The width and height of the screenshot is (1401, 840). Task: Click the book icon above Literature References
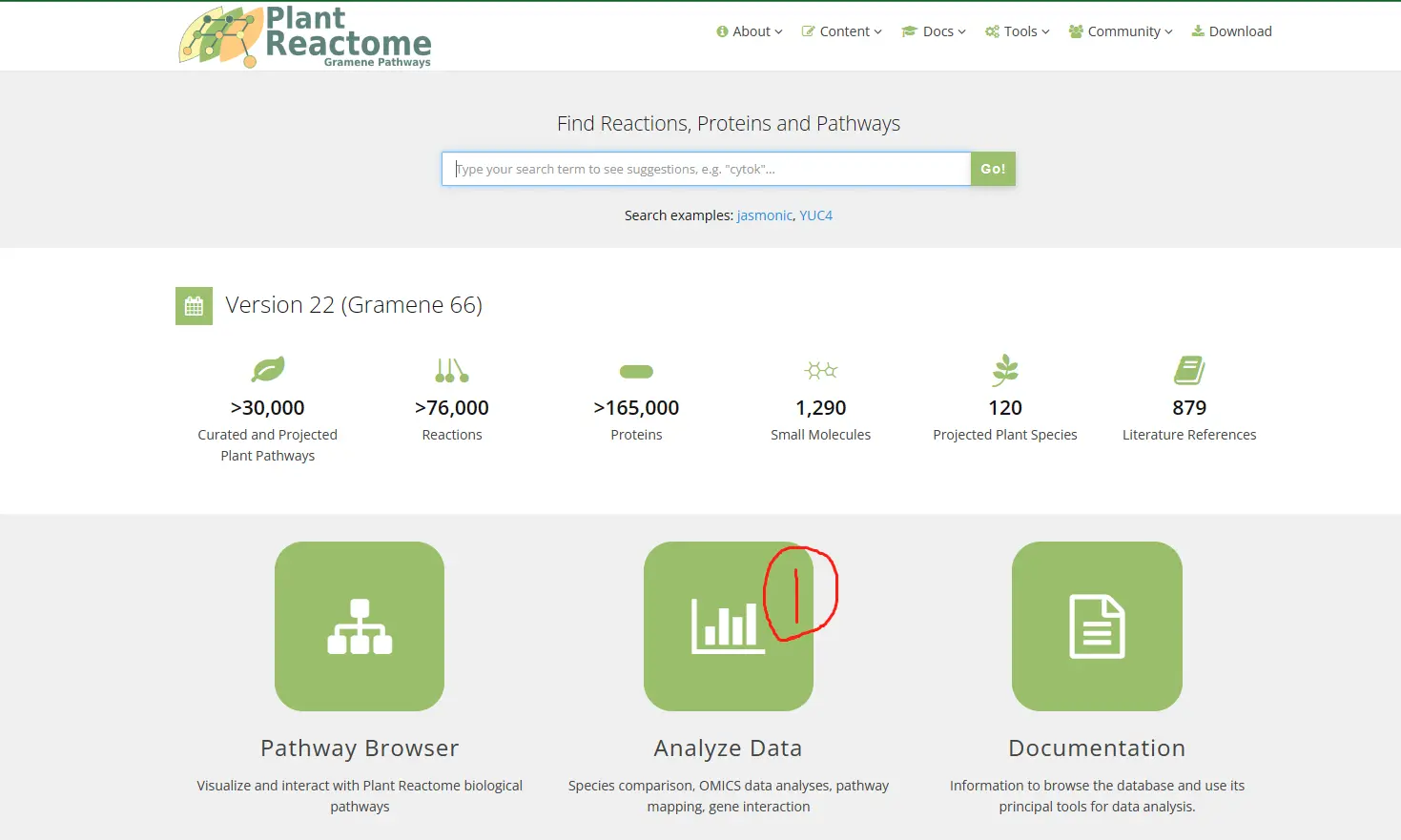[1189, 370]
